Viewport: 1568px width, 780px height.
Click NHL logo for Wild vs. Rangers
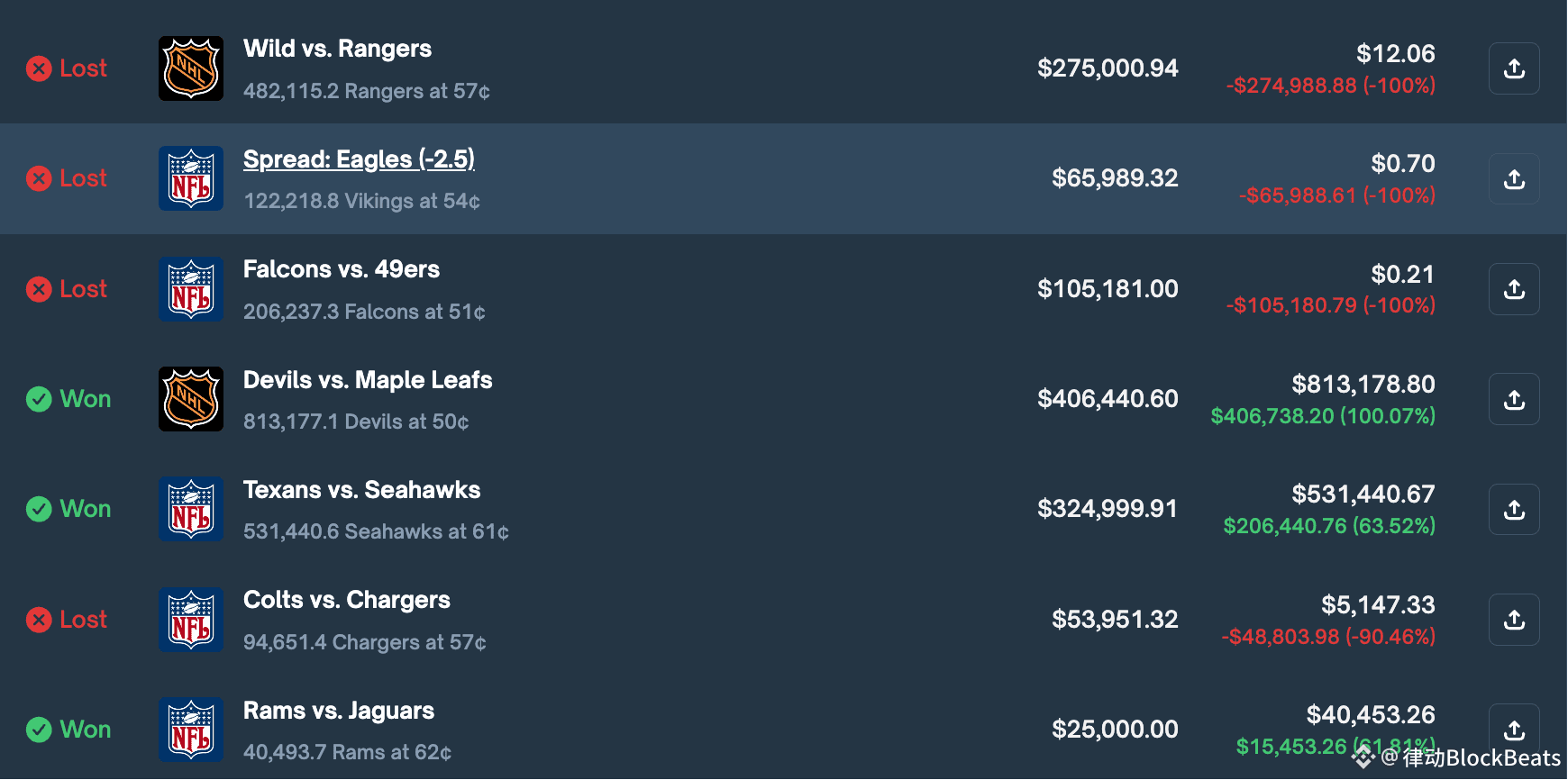coord(191,68)
